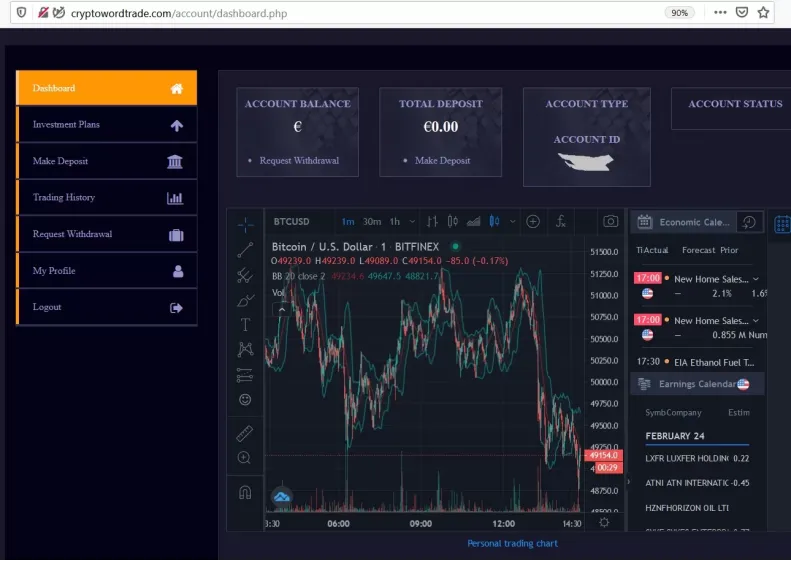791x561 pixels.
Task: Click the Personal trading chart link
Action: coord(512,543)
